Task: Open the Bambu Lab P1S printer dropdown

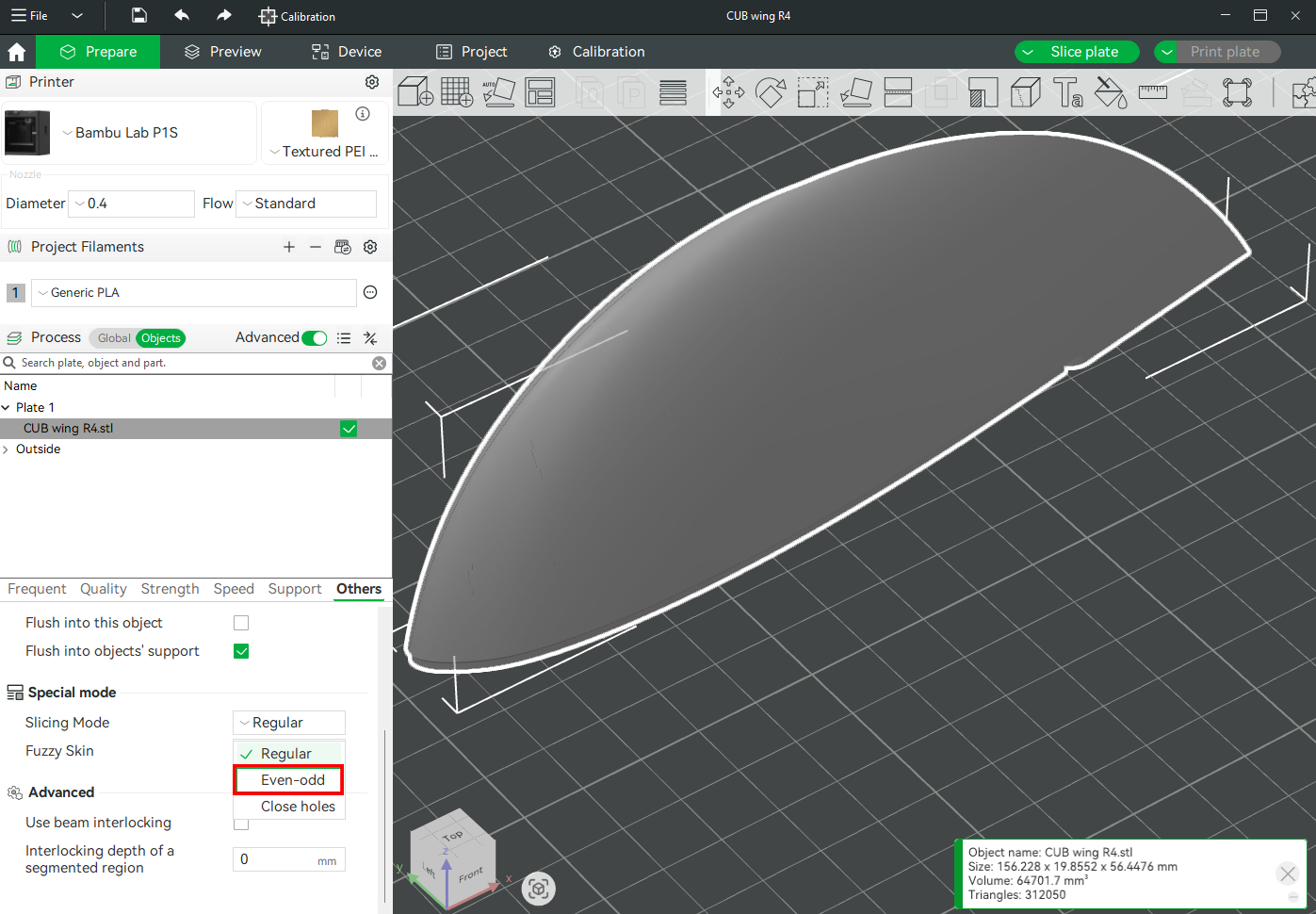Action: pos(130,133)
